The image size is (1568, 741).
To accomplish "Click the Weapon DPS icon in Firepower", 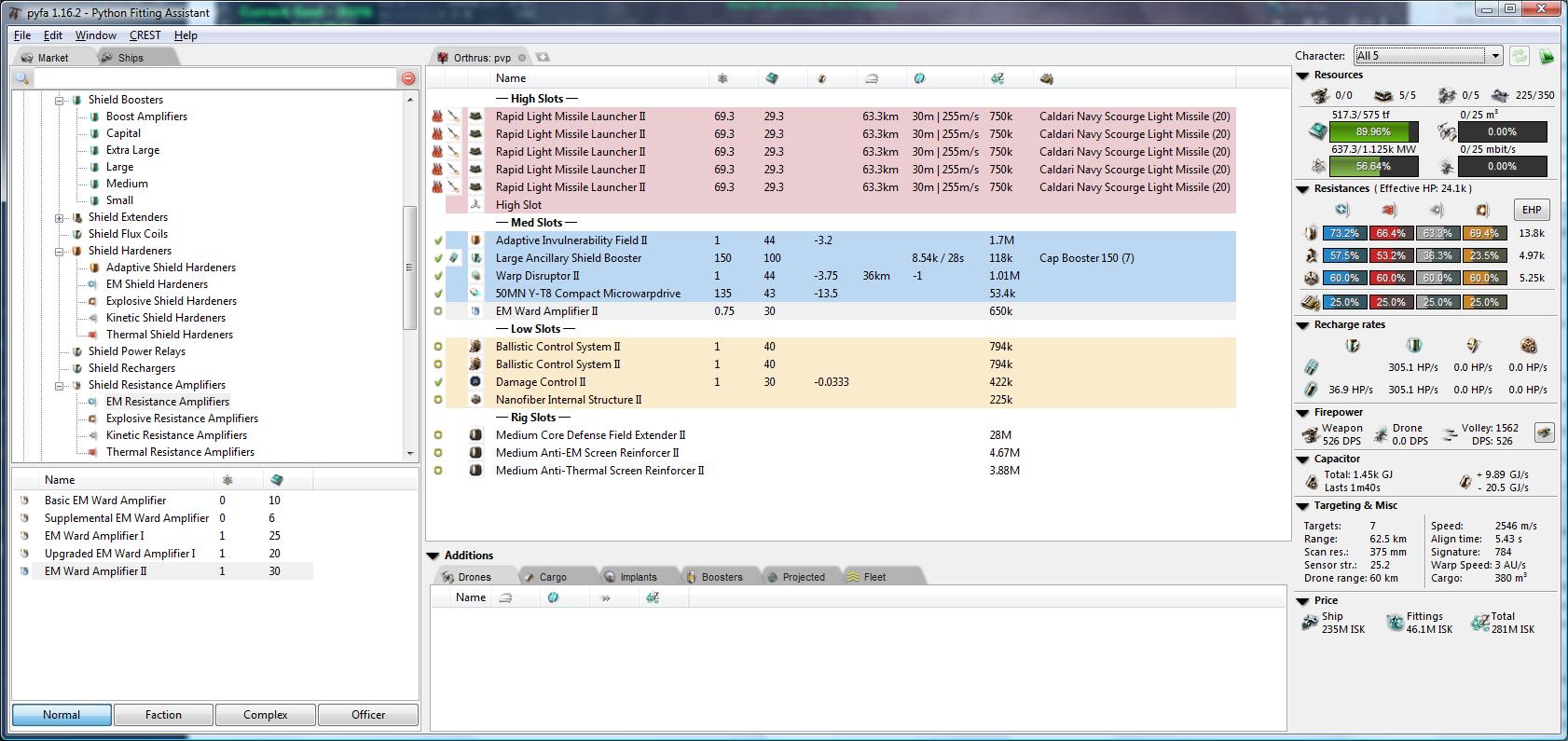I will [1311, 433].
